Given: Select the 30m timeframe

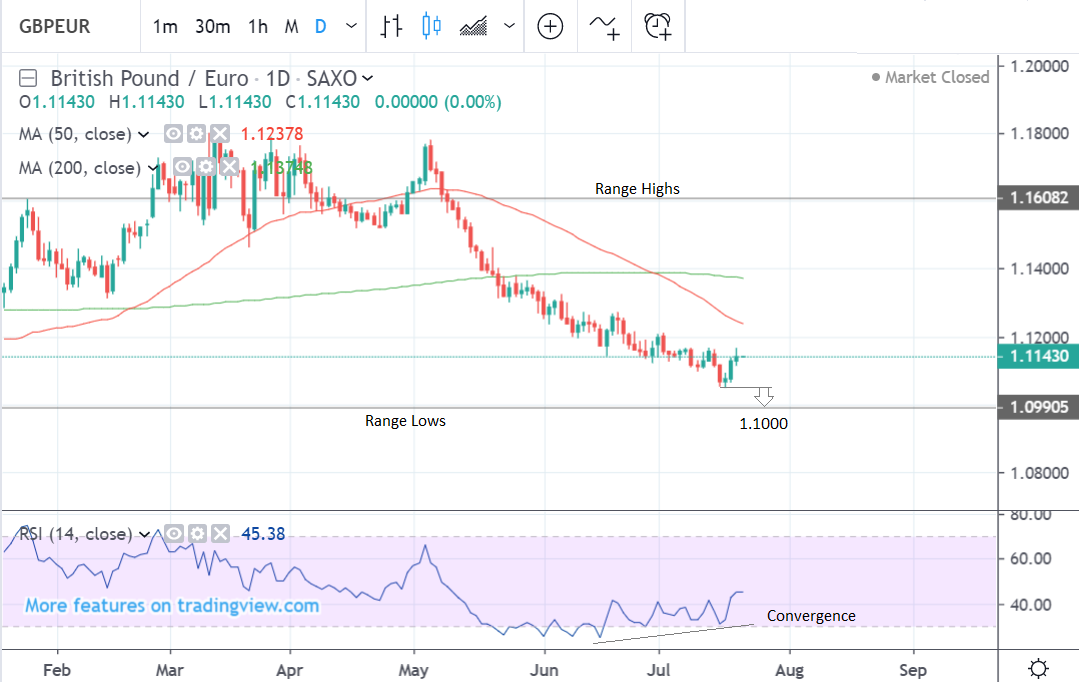Looking at the screenshot, I should pyautogui.click(x=212, y=27).
